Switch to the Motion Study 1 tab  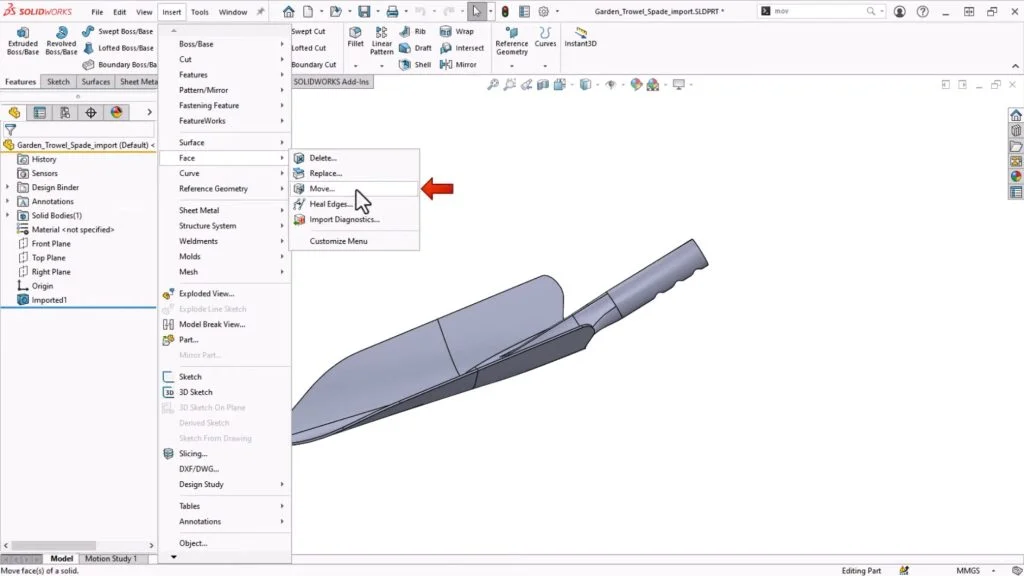(x=110, y=558)
